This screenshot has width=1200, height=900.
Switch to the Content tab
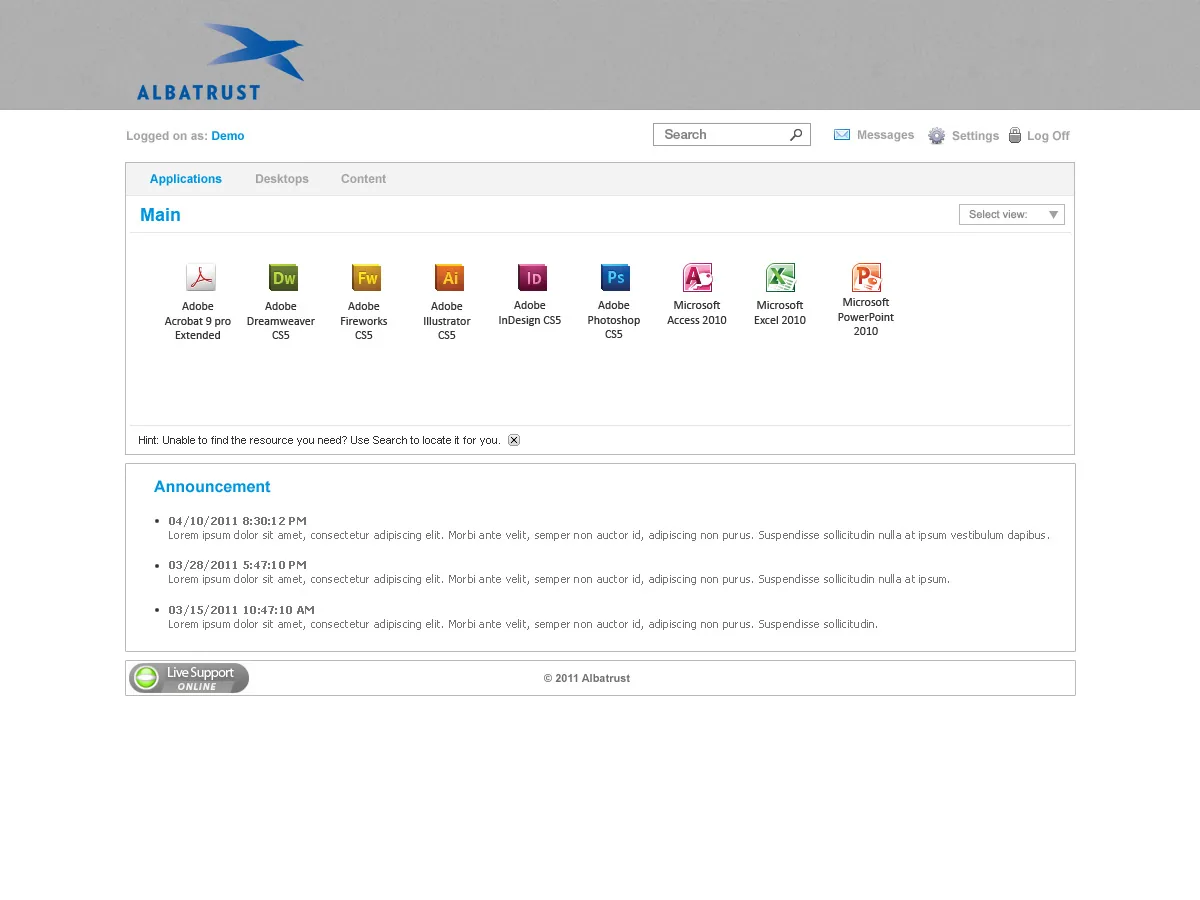(363, 179)
